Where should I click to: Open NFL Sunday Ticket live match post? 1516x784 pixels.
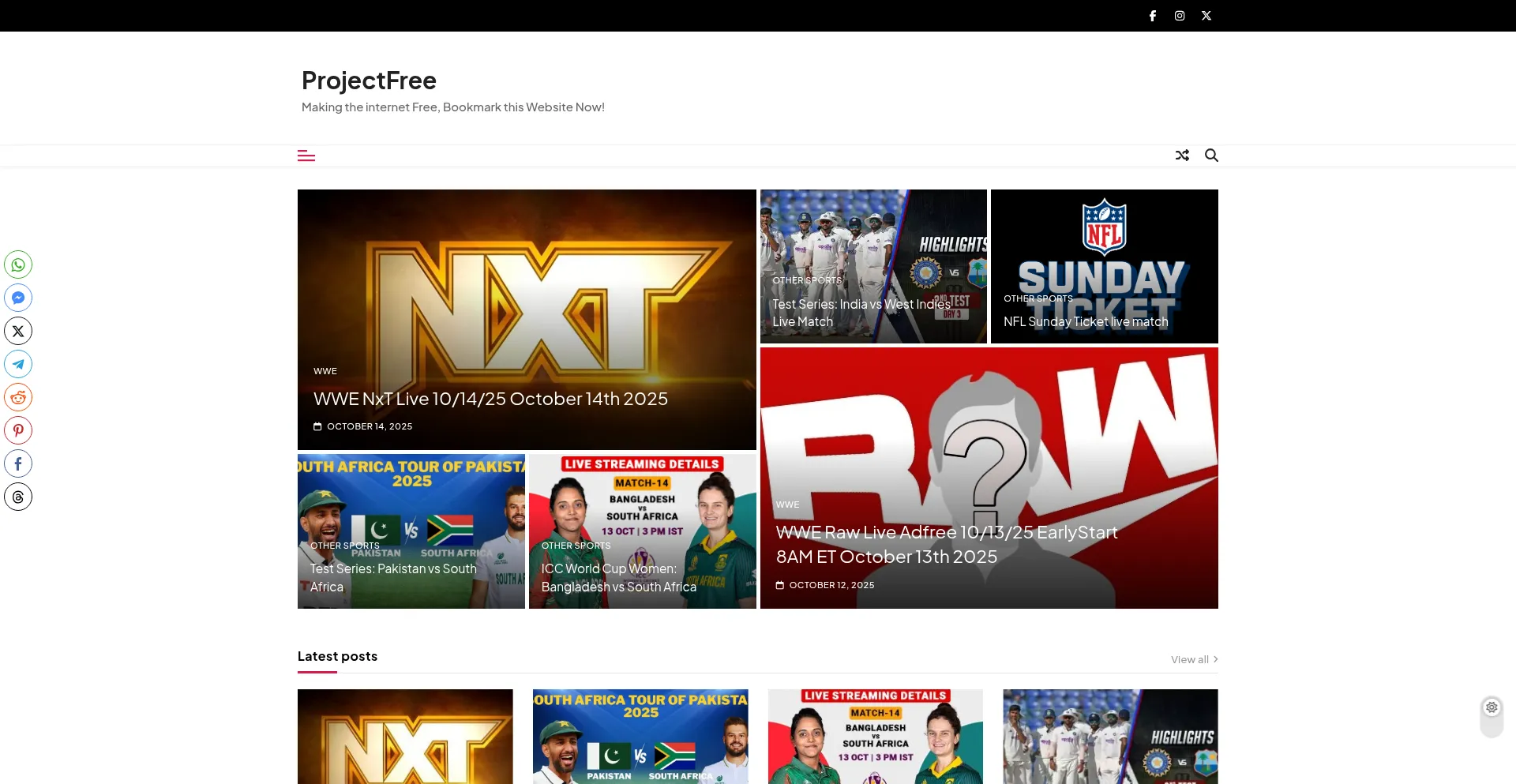pos(1086,321)
